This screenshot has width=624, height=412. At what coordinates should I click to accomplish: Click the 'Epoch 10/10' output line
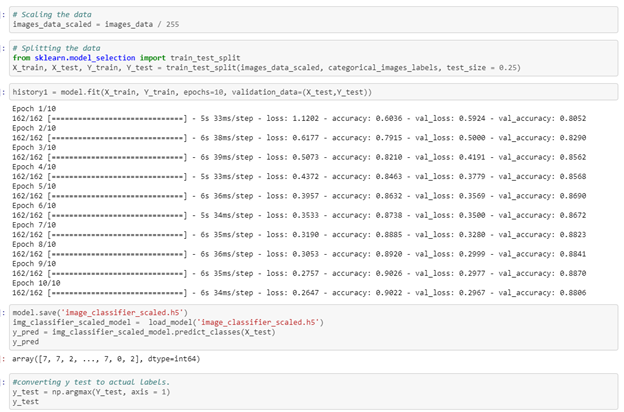coord(36,283)
